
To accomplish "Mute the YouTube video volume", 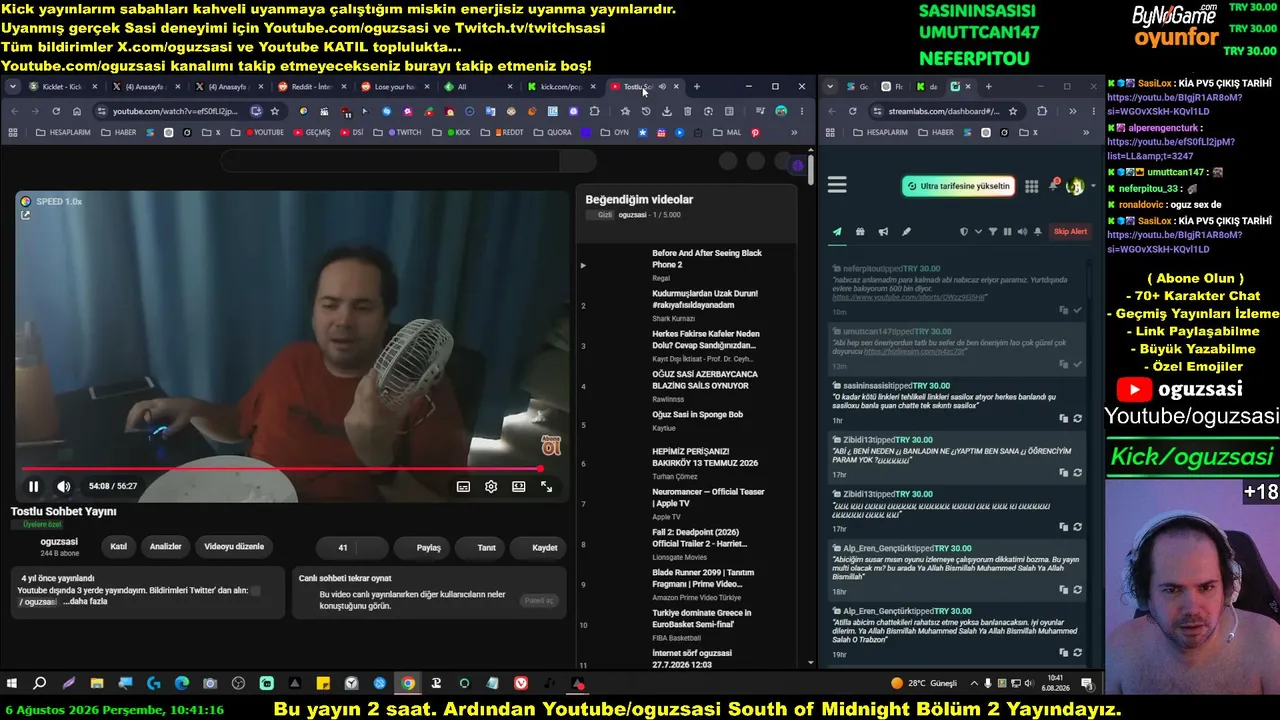I will pyautogui.click(x=63, y=486).
